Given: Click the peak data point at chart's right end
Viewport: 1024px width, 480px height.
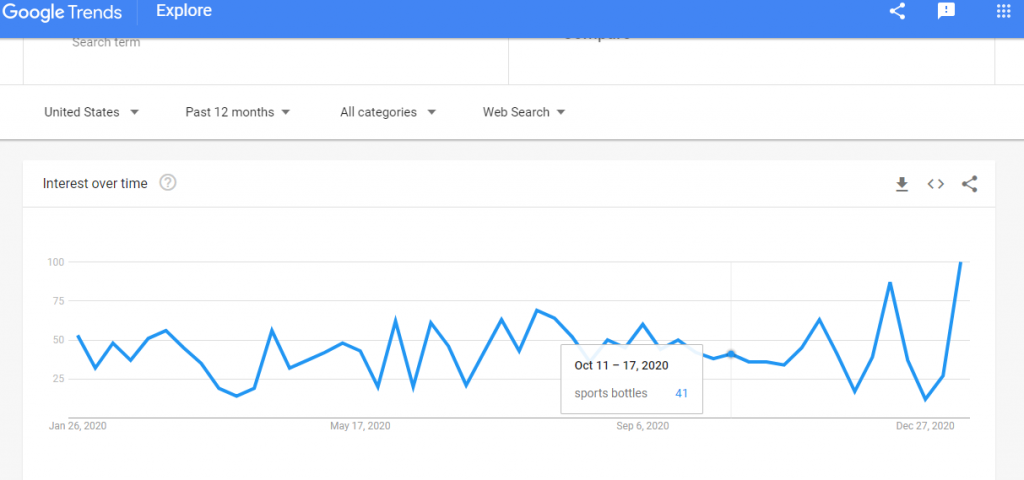Looking at the screenshot, I should point(961,262).
